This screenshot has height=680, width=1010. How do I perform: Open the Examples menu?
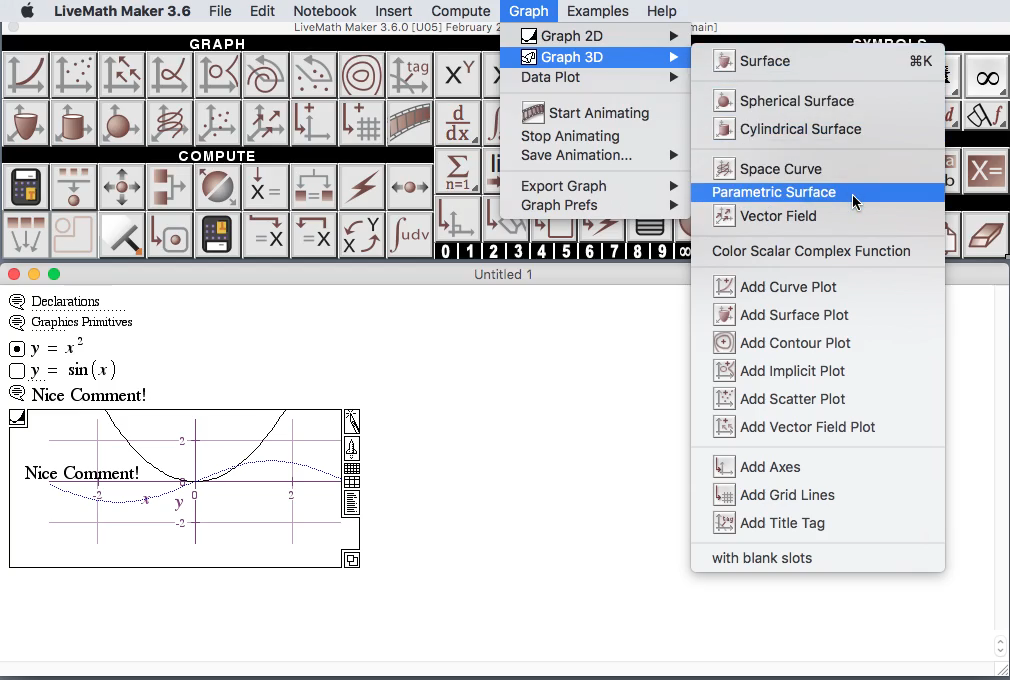pos(598,11)
